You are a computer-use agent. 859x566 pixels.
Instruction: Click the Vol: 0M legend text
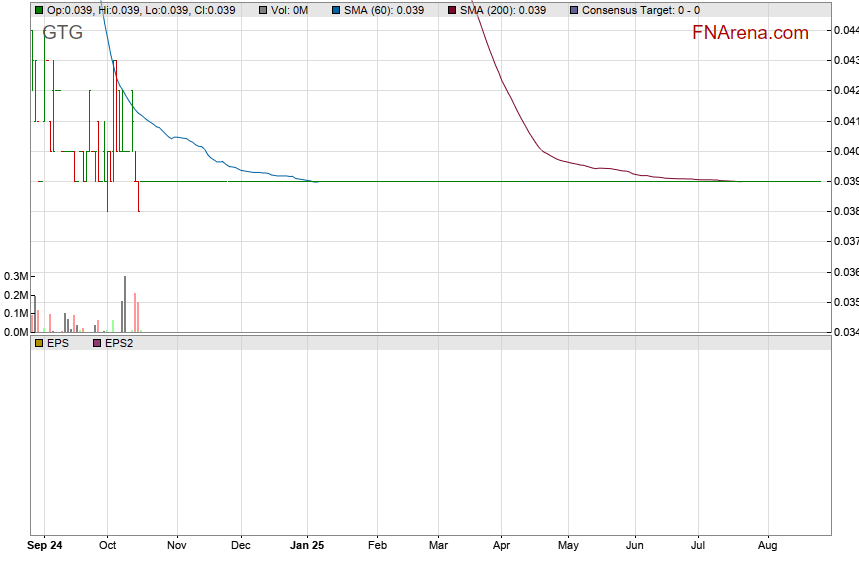click(289, 10)
